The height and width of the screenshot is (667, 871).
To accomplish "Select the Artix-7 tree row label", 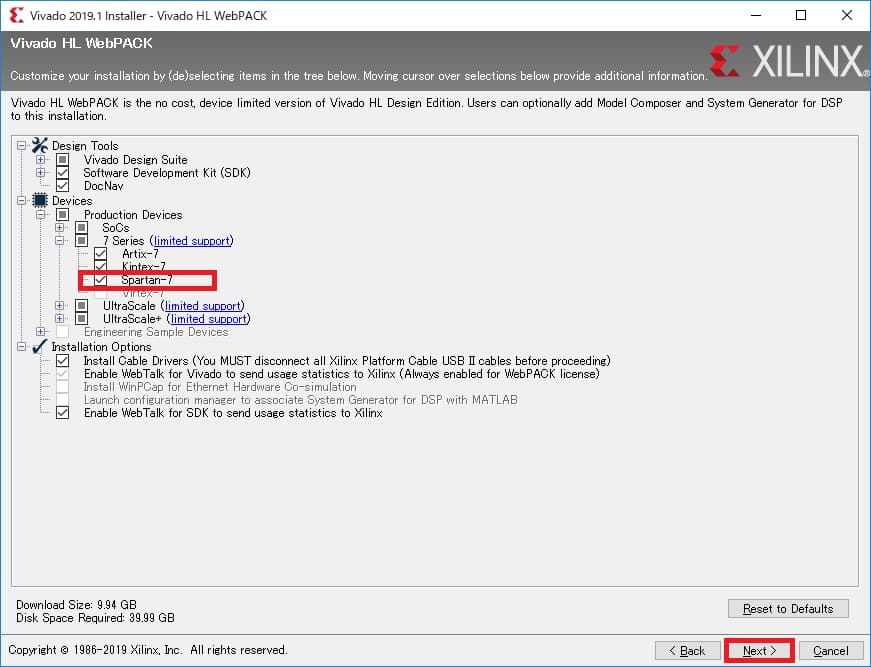I will click(x=141, y=254).
